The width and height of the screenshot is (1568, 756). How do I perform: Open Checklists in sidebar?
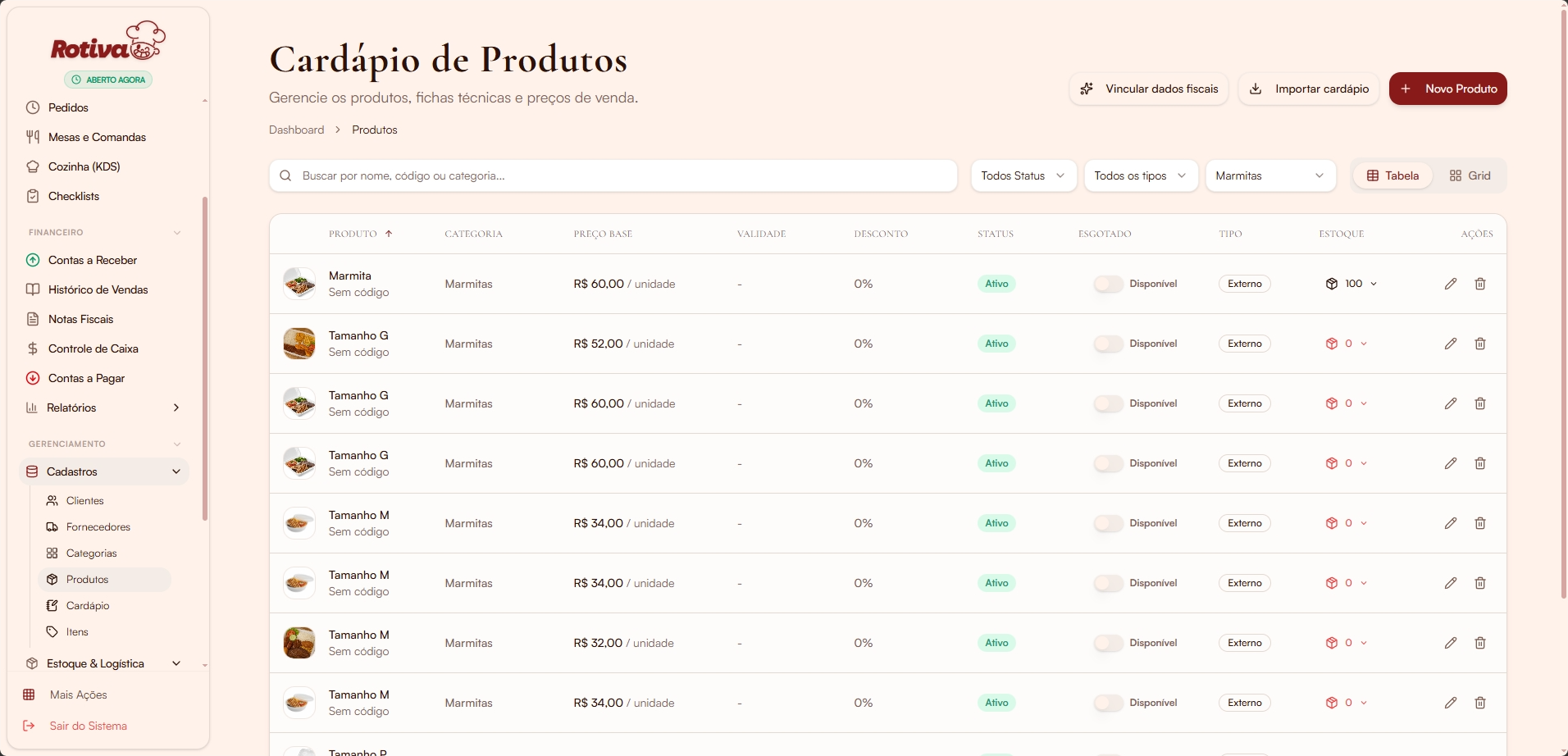pyautogui.click(x=74, y=196)
